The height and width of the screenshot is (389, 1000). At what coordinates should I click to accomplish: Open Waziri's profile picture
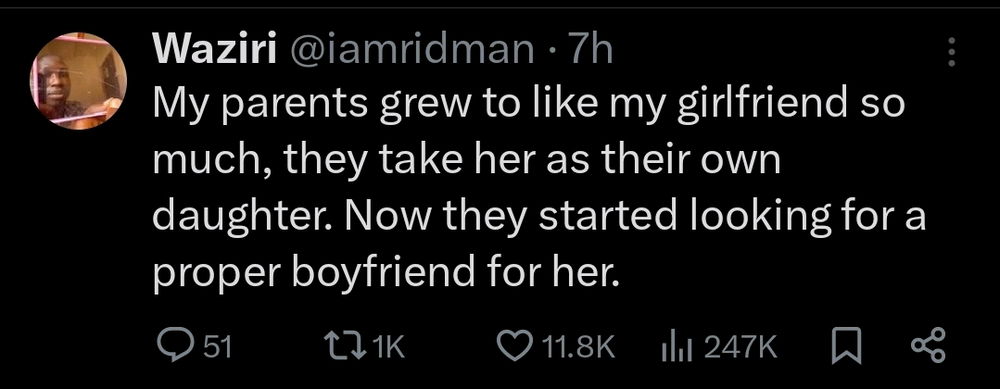pos(78,81)
